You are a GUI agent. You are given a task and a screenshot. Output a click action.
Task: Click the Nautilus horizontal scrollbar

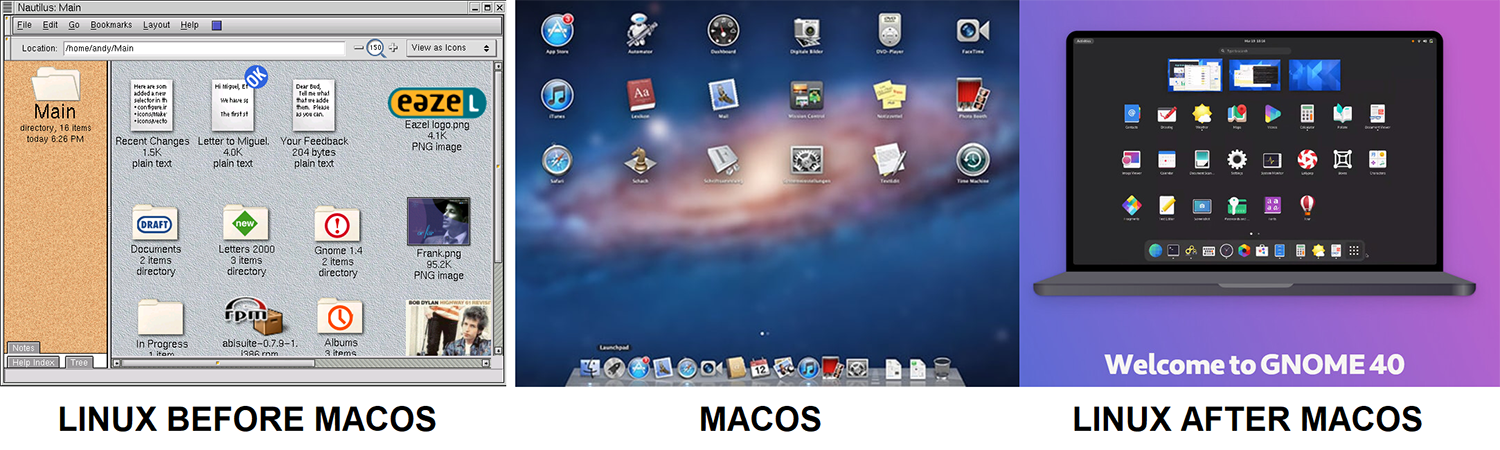point(302,363)
